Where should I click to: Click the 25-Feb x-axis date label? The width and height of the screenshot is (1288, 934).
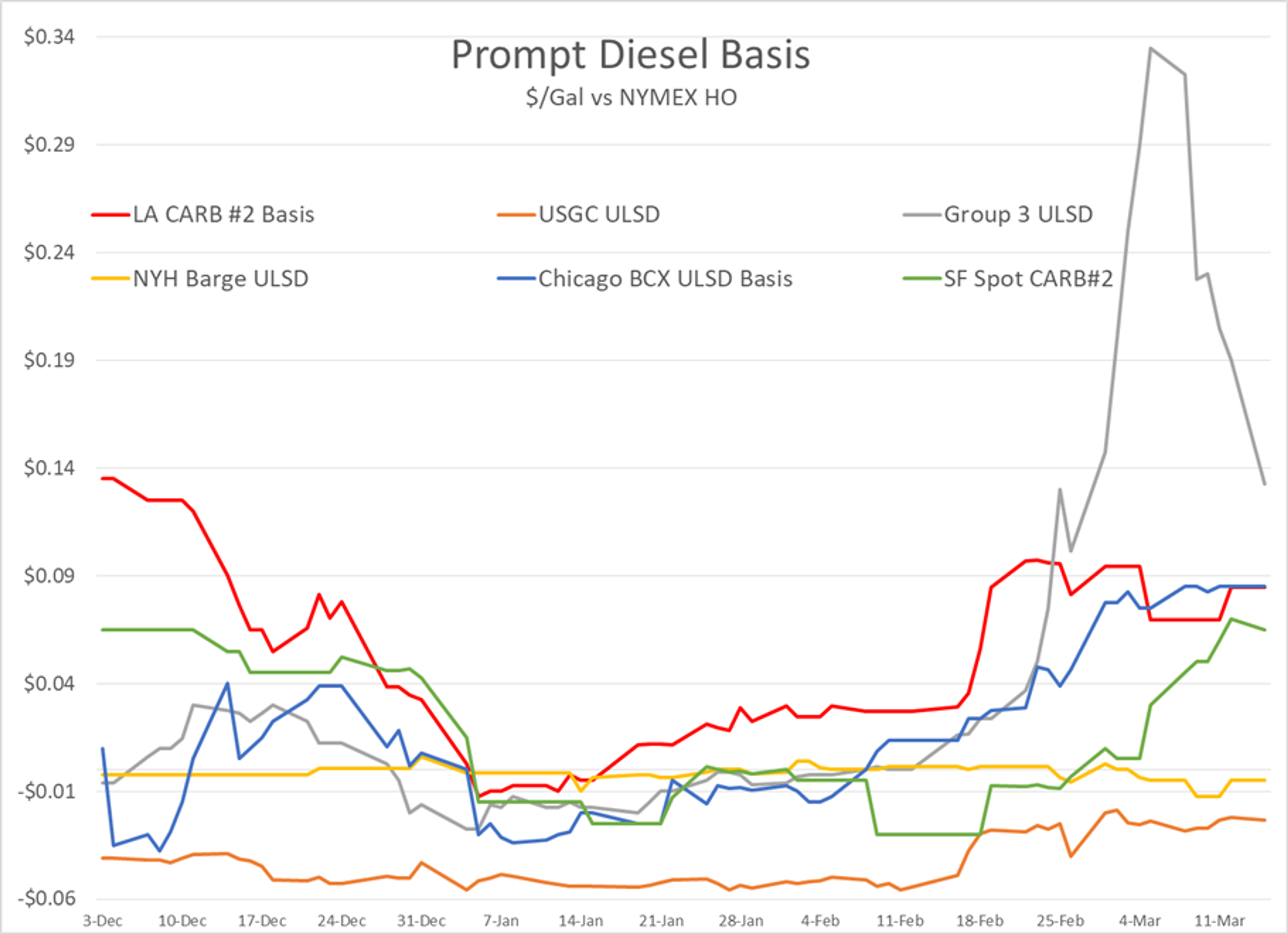coord(1060,920)
